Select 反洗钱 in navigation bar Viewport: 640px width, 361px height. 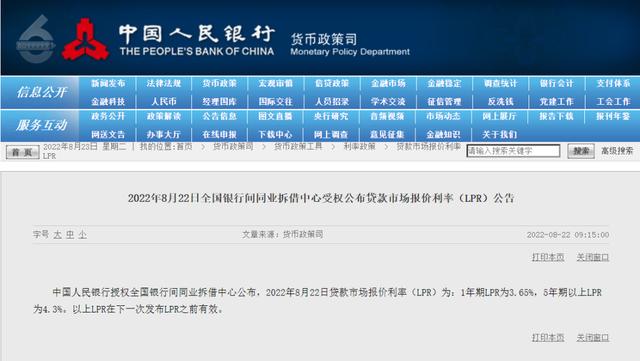click(x=500, y=101)
